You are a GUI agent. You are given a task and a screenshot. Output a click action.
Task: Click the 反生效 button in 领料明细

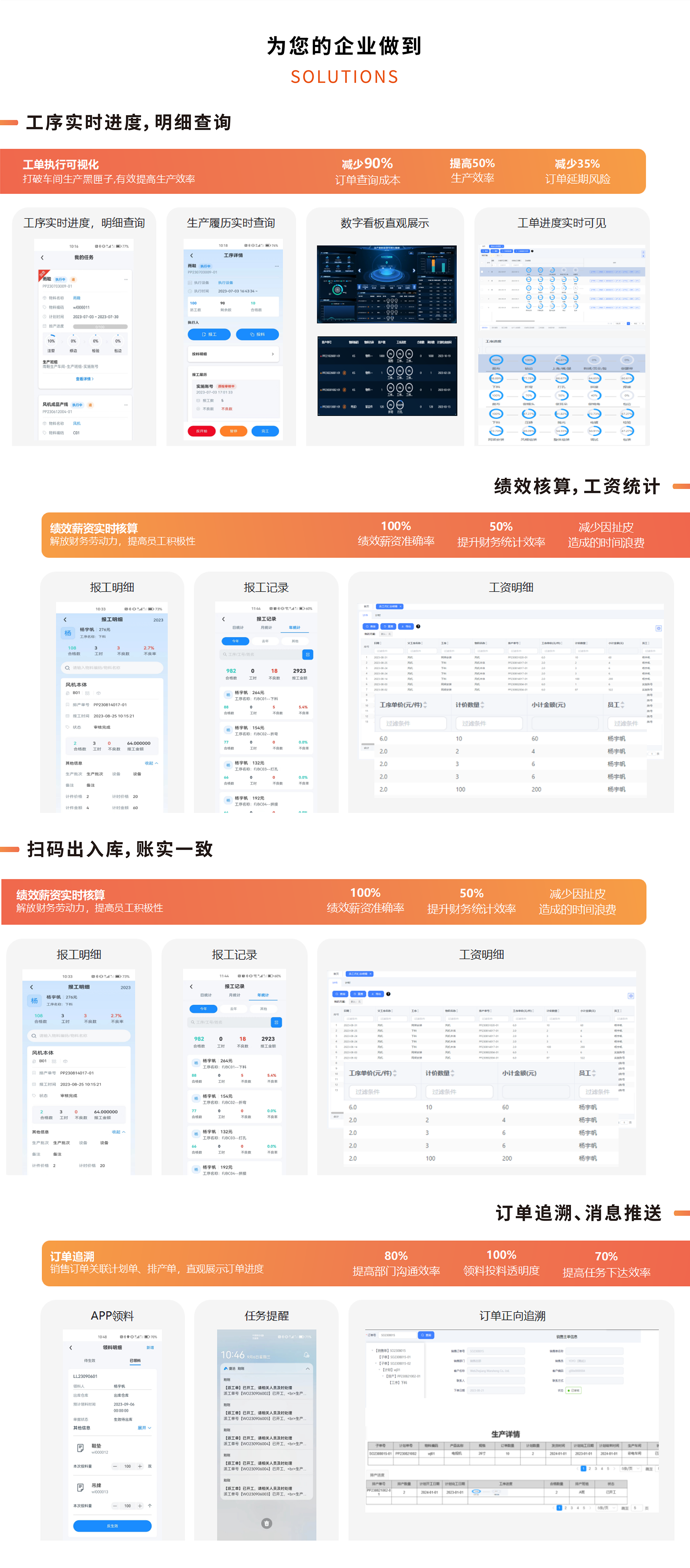112,1526
